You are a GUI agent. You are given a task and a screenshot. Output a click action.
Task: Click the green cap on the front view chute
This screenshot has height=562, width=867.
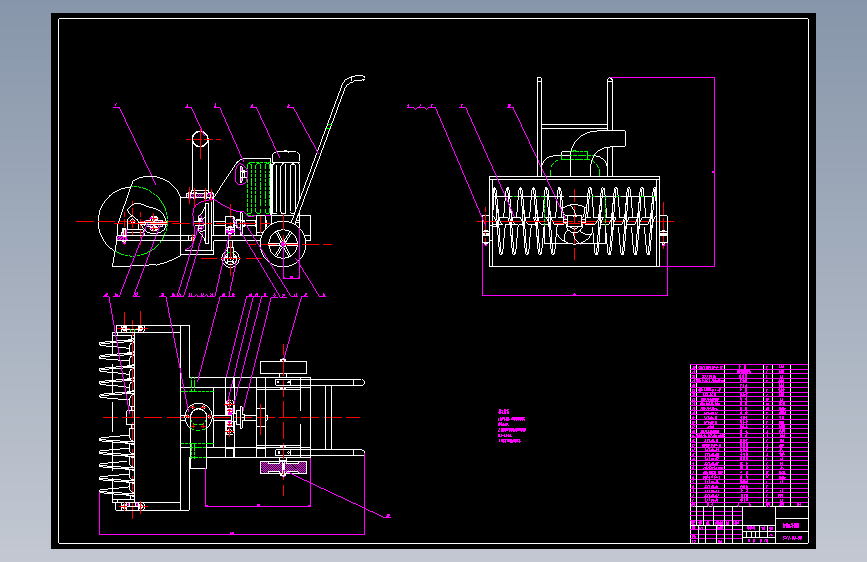click(575, 155)
